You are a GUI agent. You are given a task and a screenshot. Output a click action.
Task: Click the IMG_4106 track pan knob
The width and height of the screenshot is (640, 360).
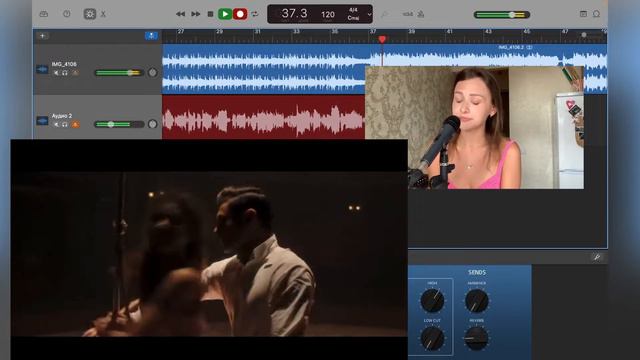pos(152,73)
